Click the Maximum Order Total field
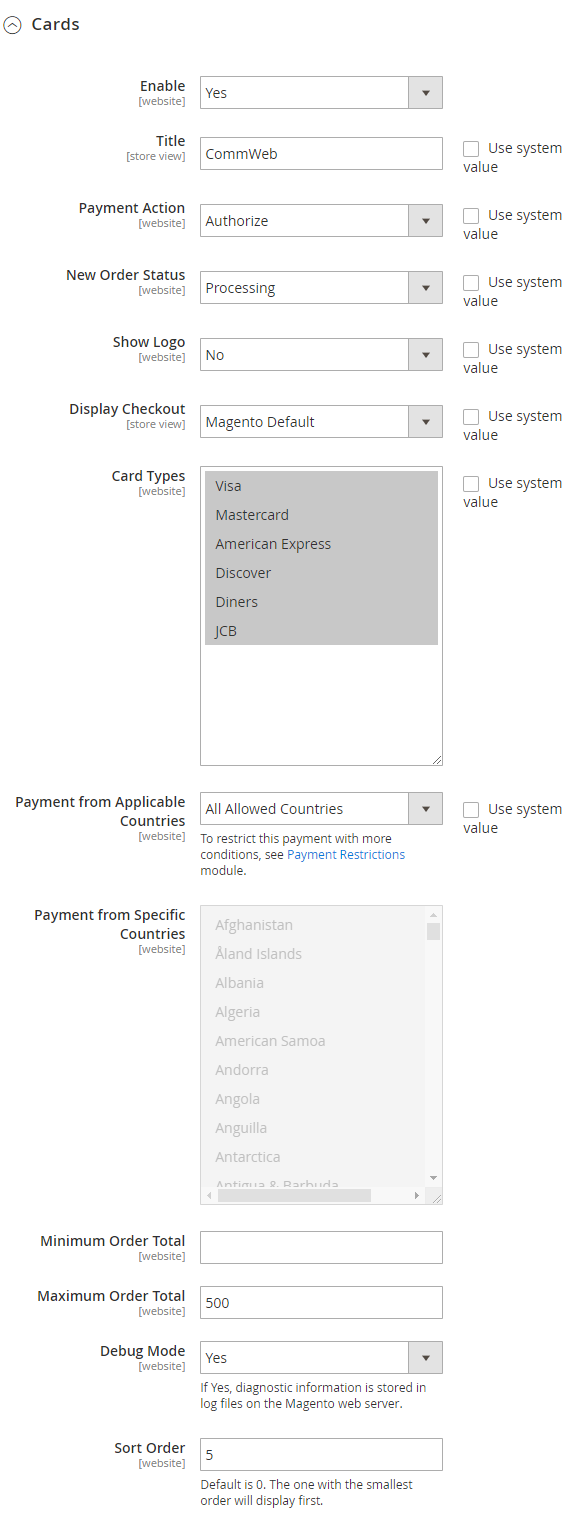Screen dimensions: 571x1515 321,1303
